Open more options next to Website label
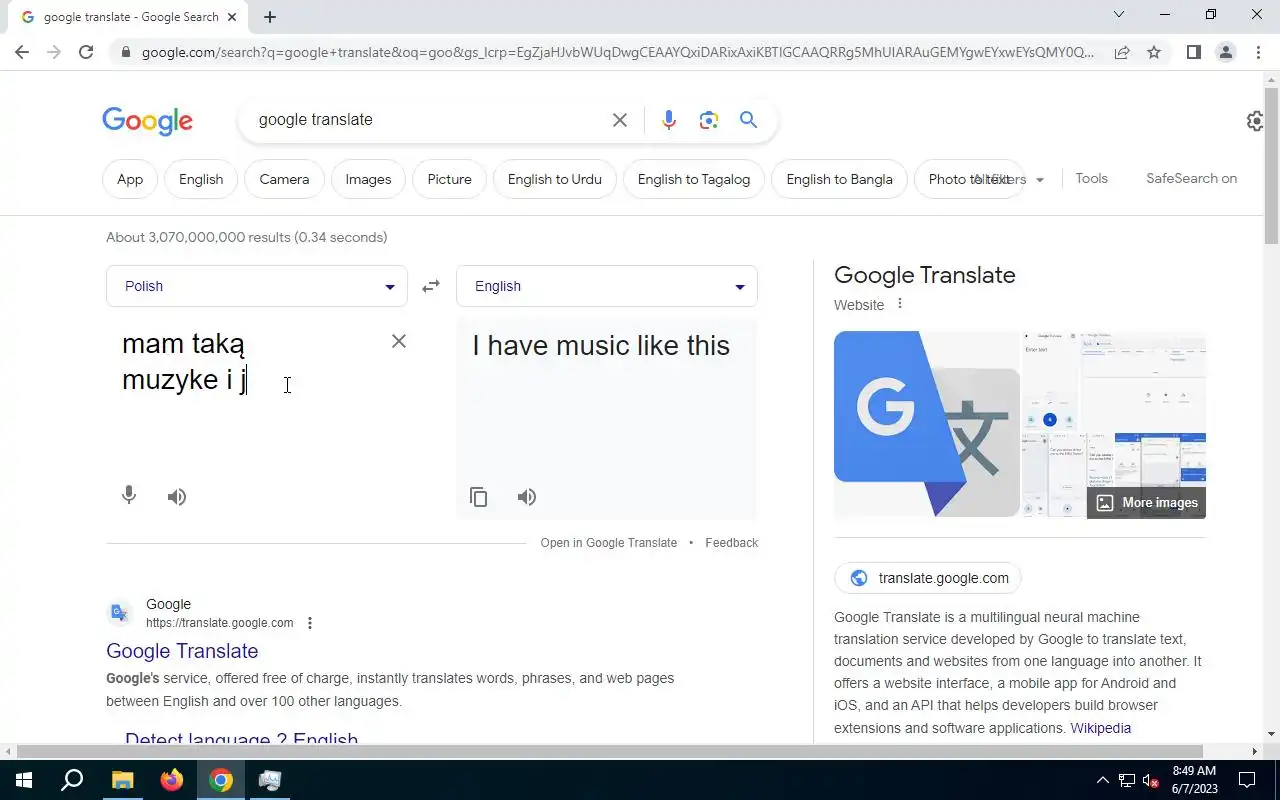This screenshot has width=1280, height=800. [899, 304]
